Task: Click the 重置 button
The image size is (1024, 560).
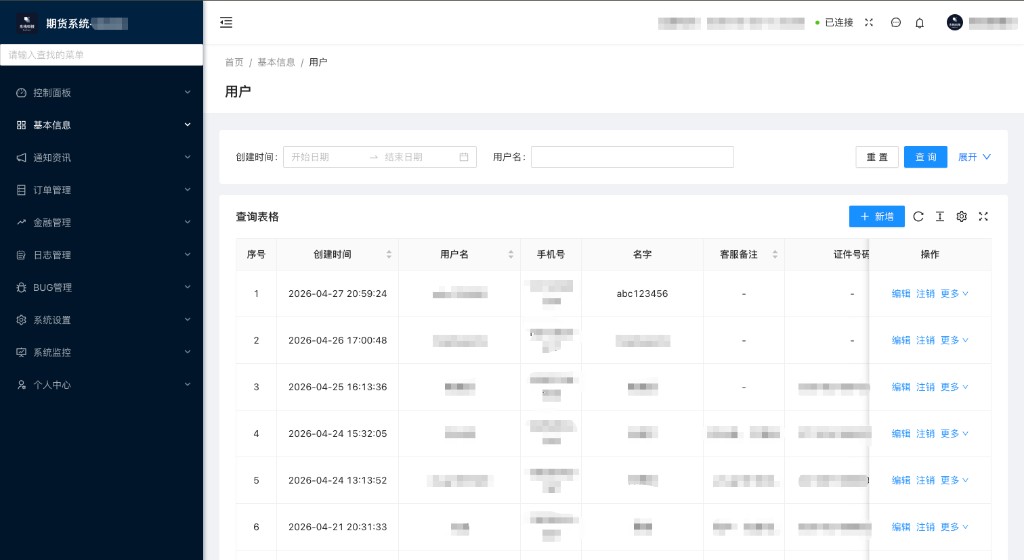Action: tap(877, 157)
